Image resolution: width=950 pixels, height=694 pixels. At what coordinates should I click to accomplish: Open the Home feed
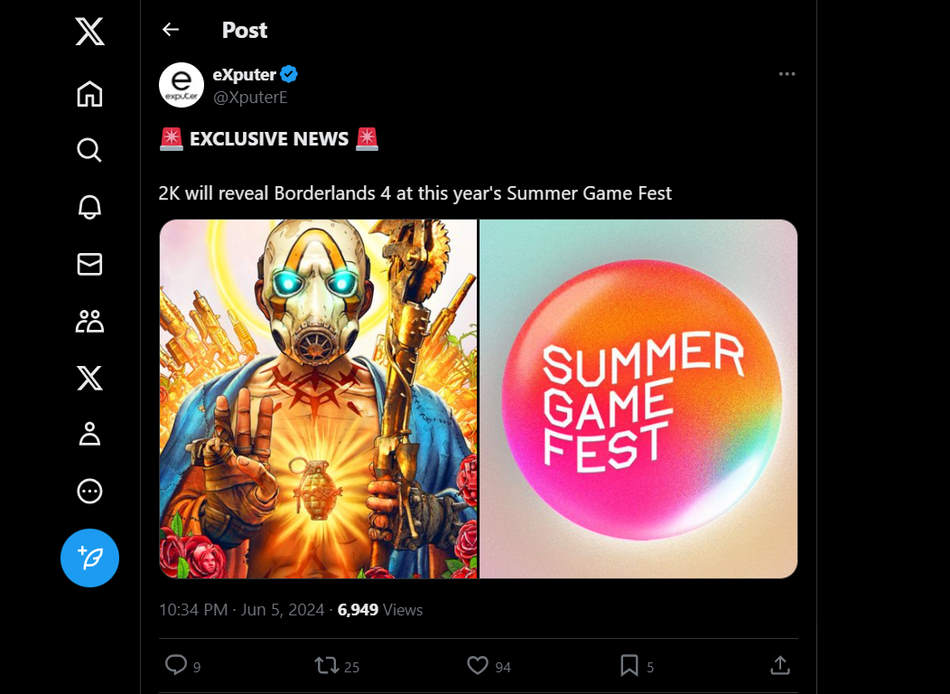click(x=89, y=94)
